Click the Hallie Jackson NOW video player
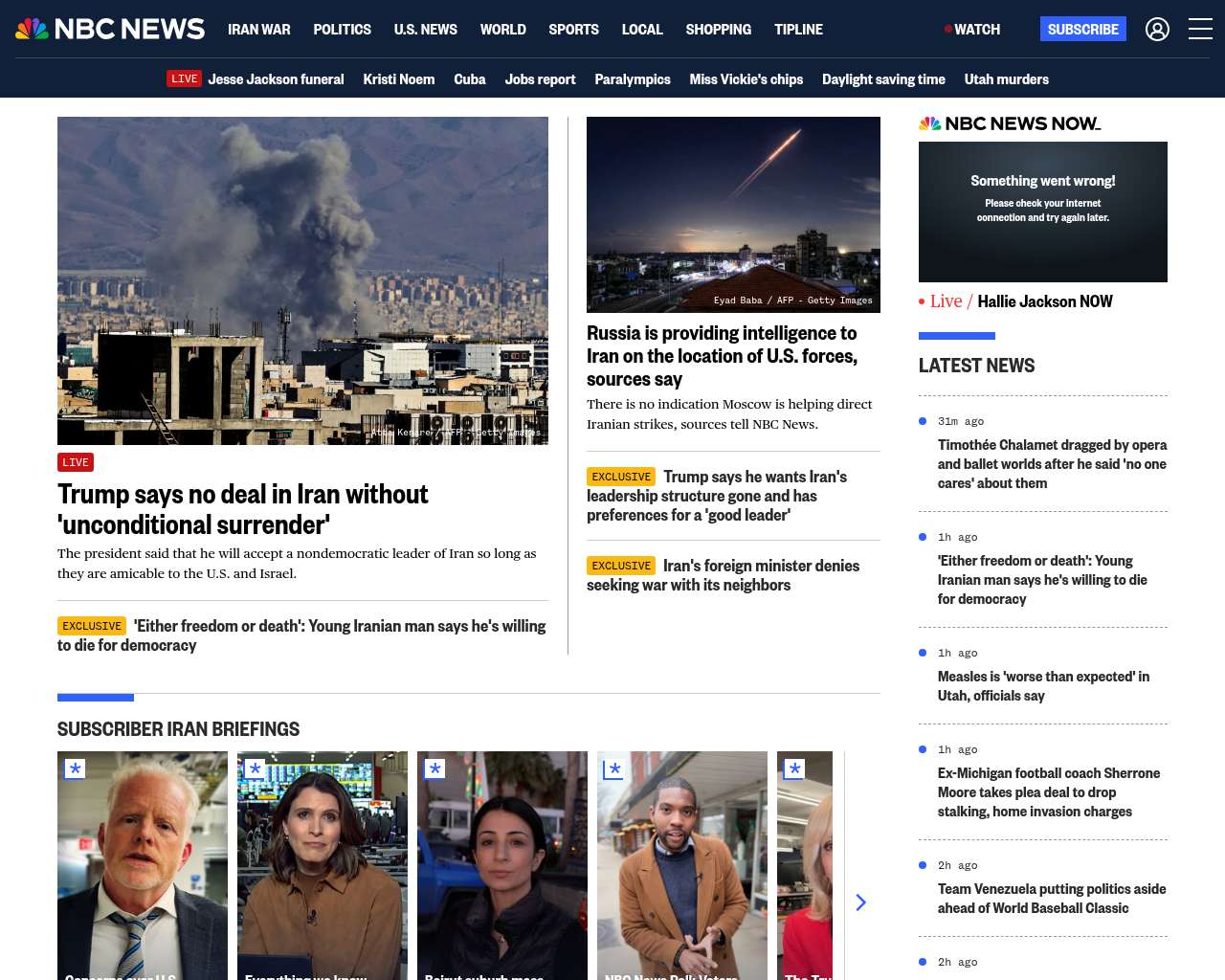This screenshot has width=1225, height=980. (x=1042, y=212)
